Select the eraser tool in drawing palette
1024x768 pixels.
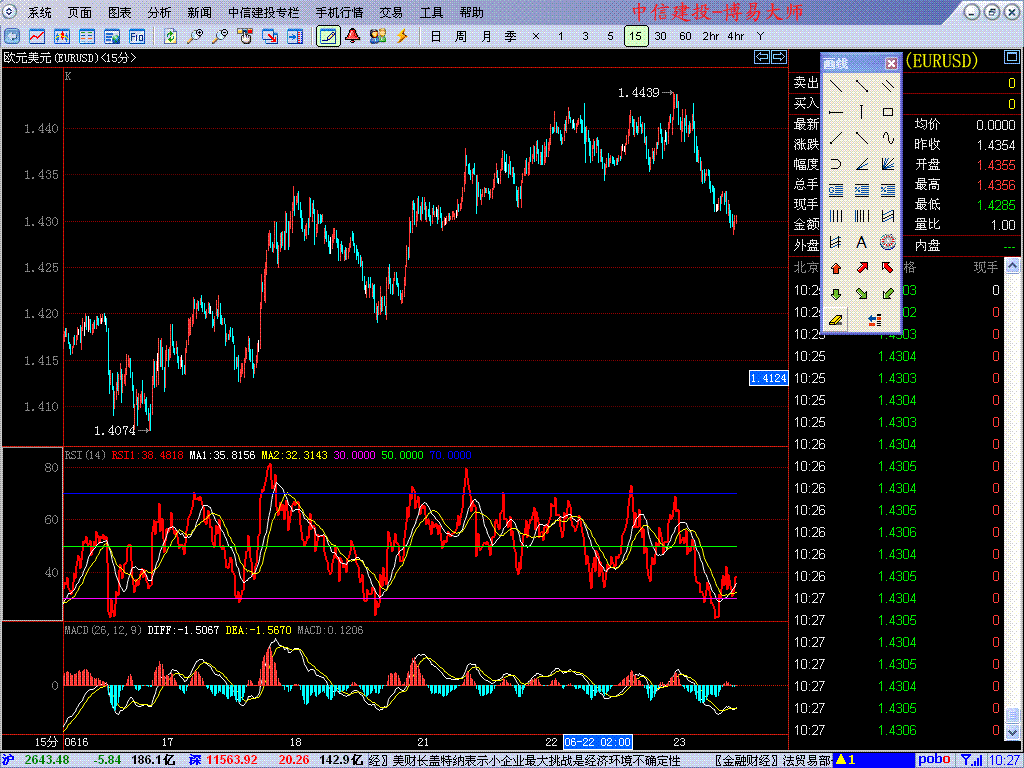(x=836, y=320)
